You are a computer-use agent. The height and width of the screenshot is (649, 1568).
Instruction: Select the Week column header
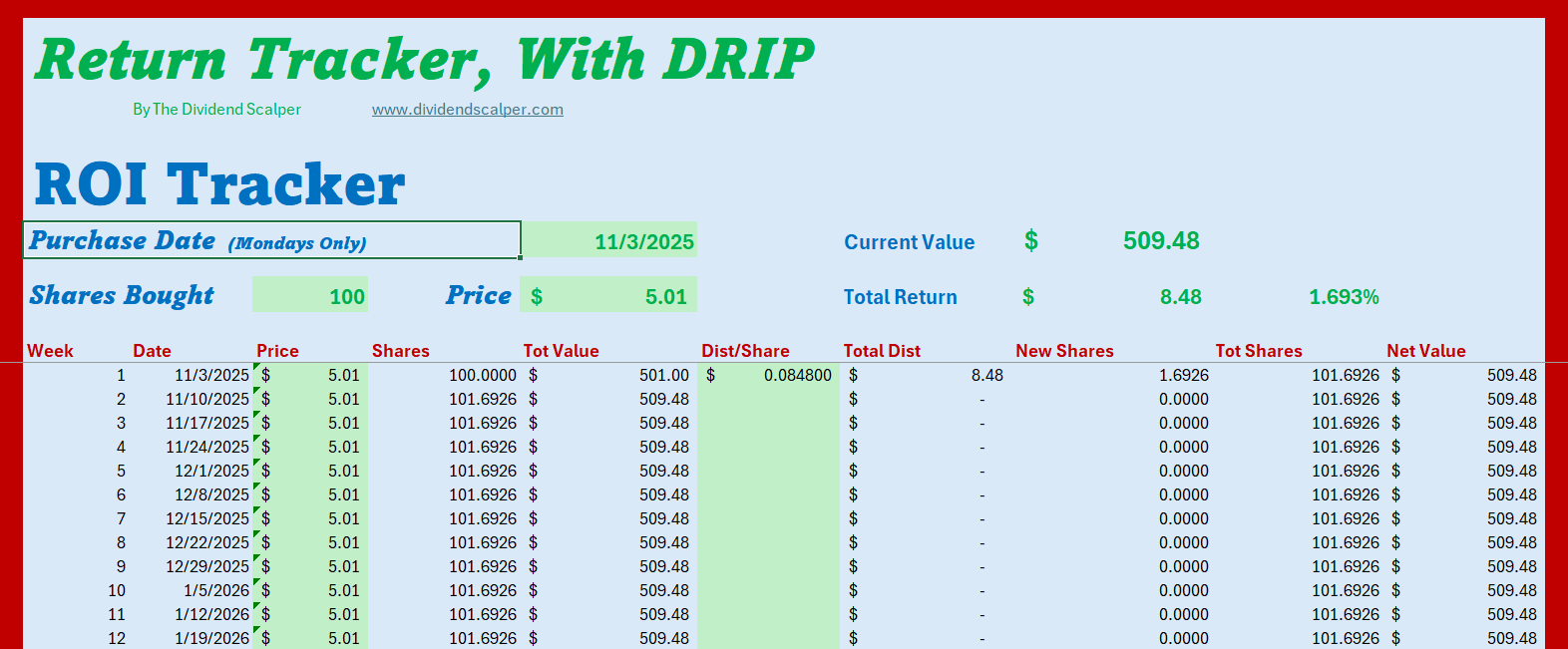point(50,351)
